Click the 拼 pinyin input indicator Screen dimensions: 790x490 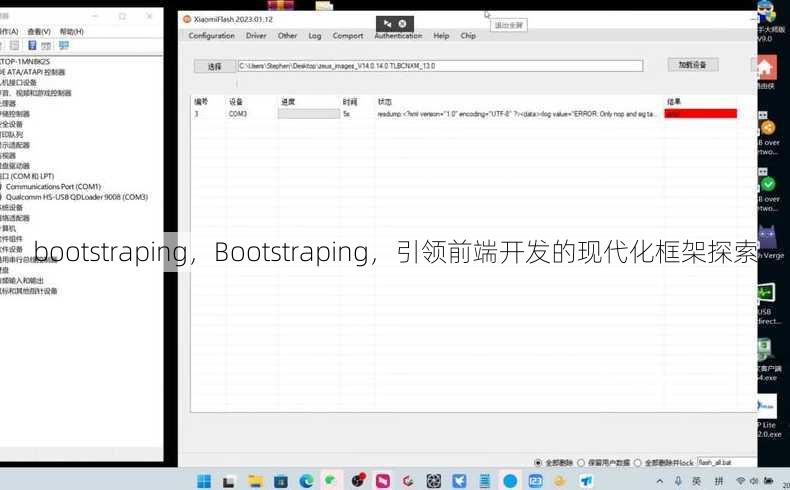(x=719, y=481)
